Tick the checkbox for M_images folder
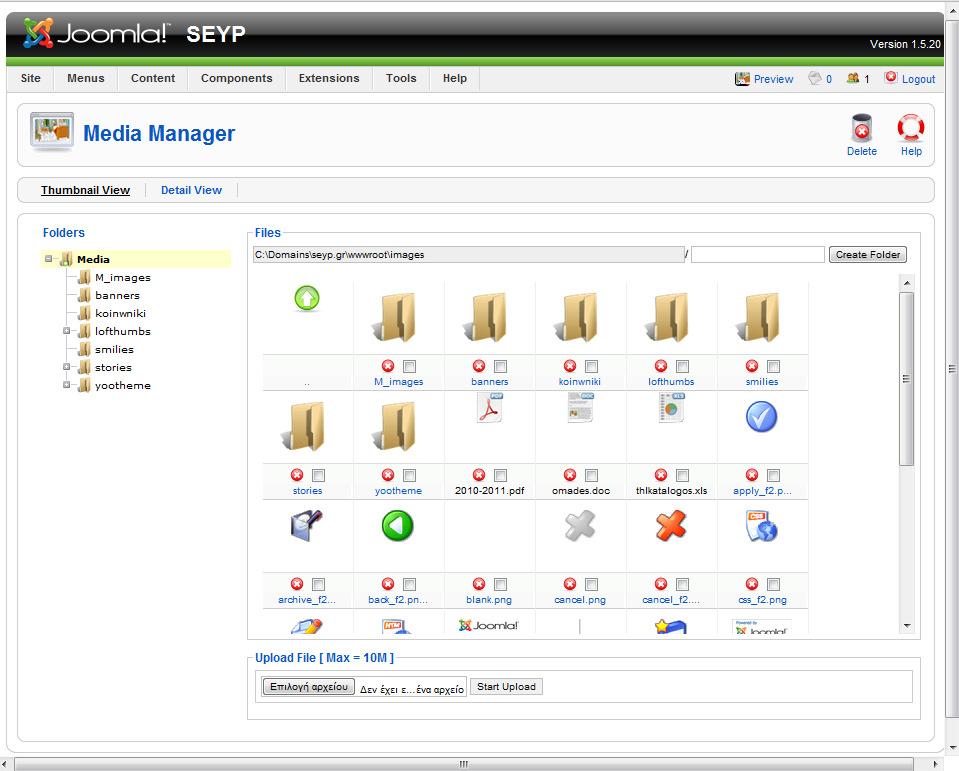The width and height of the screenshot is (959, 771). (409, 366)
